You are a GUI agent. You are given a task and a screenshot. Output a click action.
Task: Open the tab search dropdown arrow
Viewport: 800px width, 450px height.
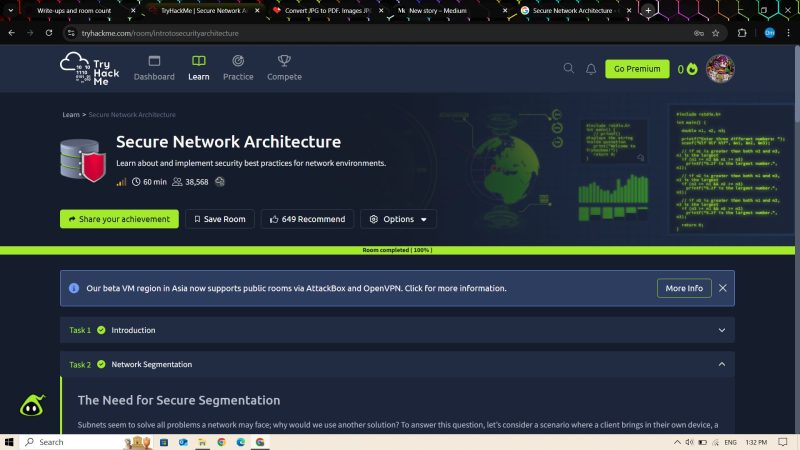[10, 10]
